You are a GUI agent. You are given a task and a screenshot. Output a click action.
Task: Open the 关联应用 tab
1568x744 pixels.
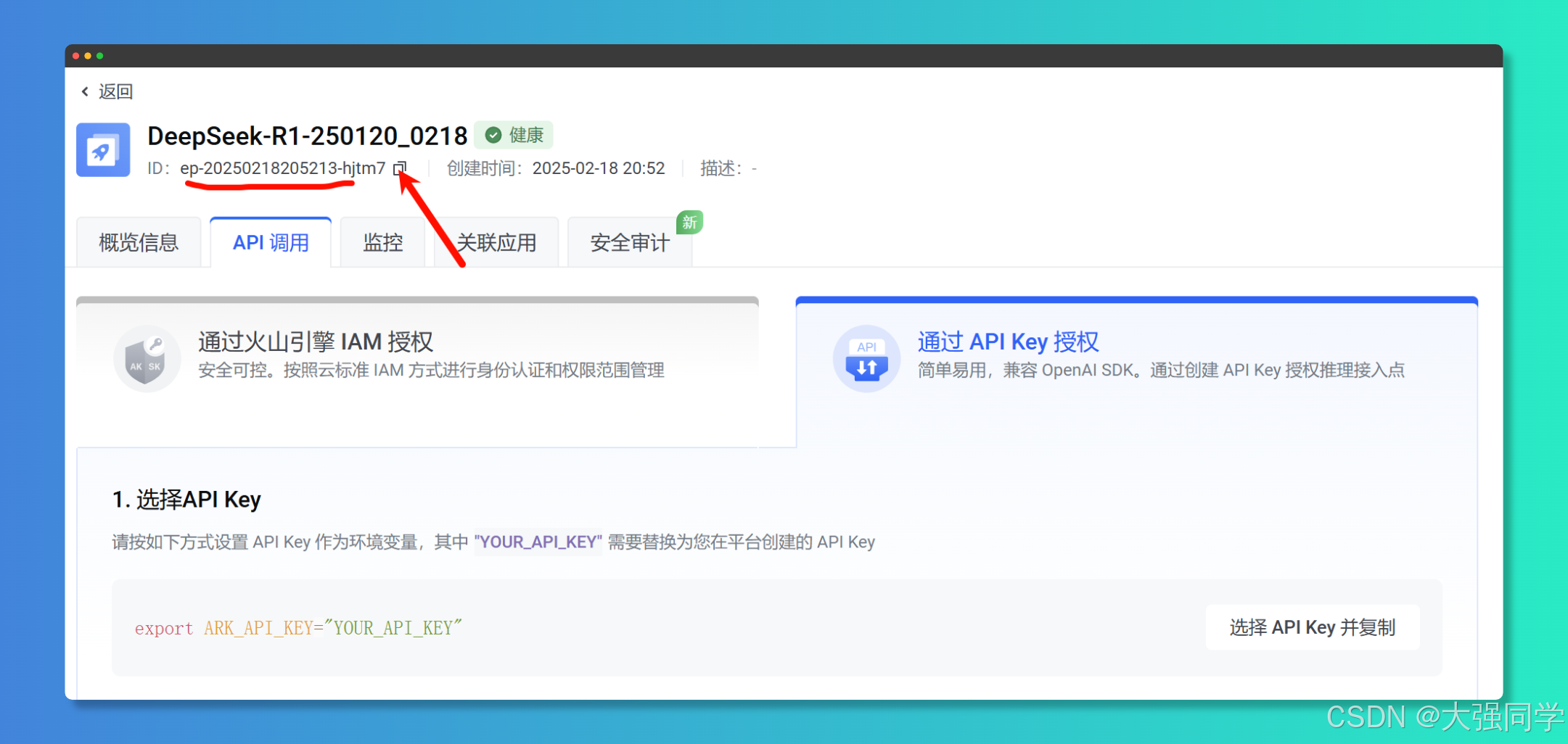496,242
